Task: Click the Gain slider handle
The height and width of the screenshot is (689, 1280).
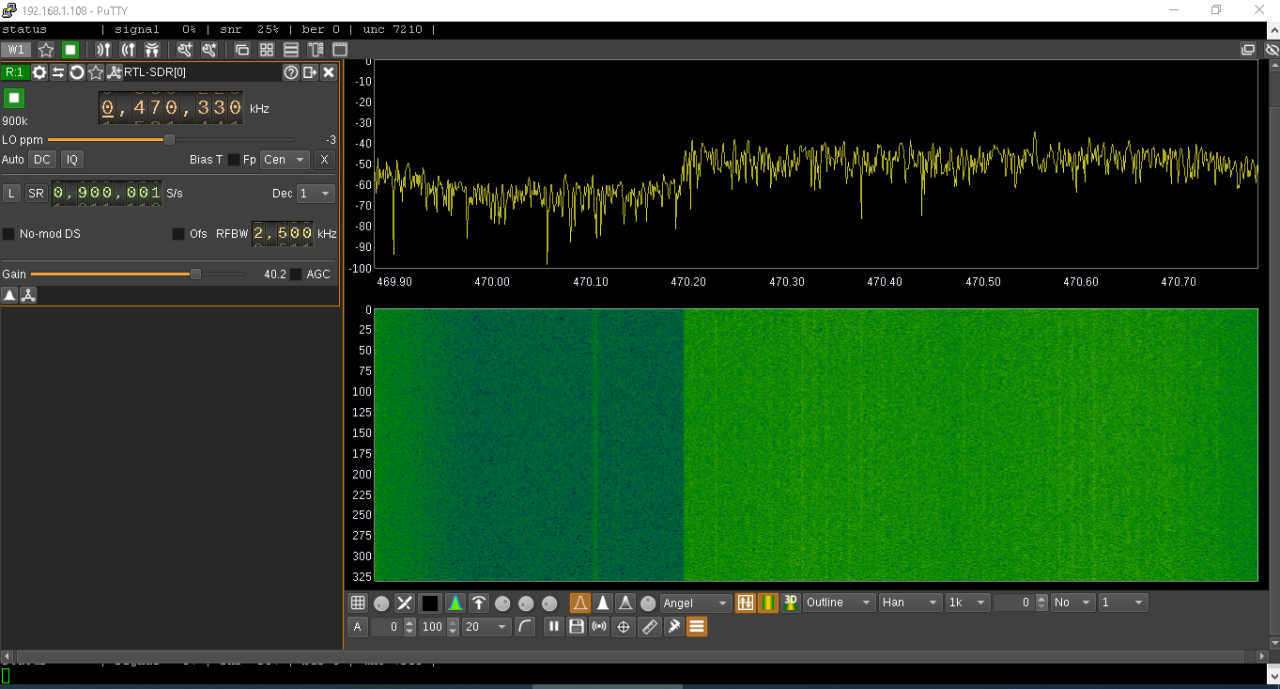Action: click(x=196, y=274)
